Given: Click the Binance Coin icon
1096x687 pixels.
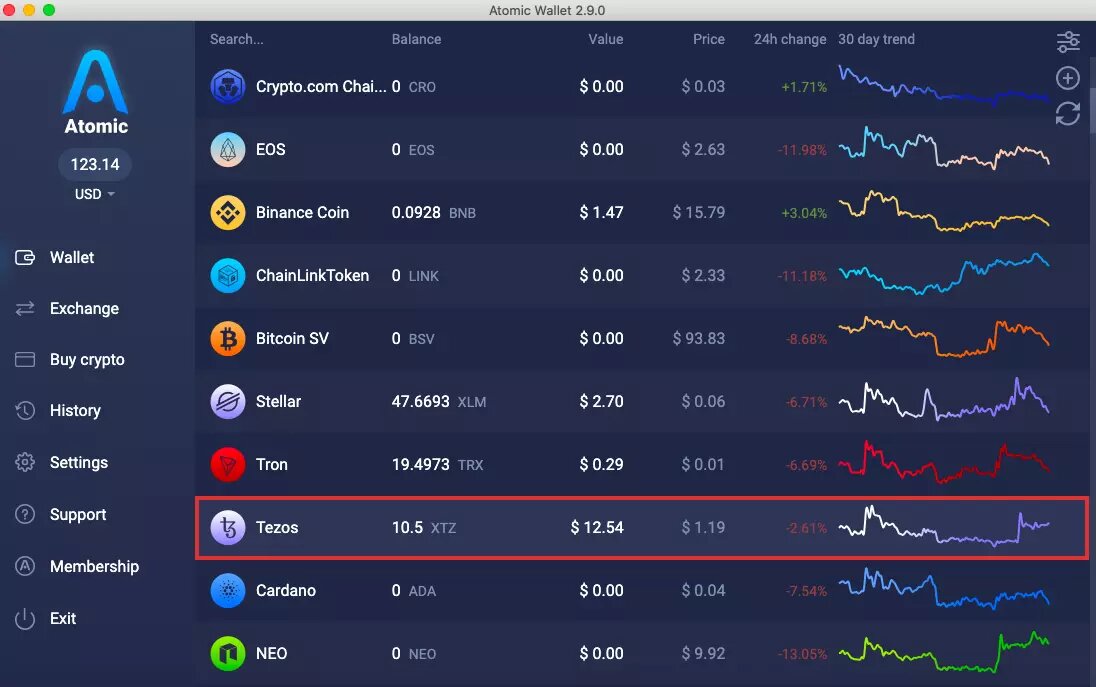Looking at the screenshot, I should pyautogui.click(x=228, y=212).
